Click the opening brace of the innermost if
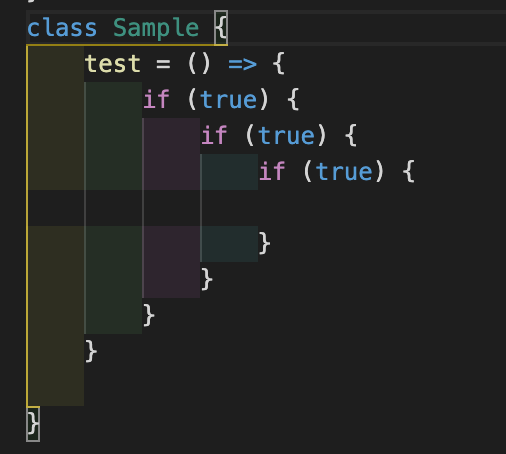Image resolution: width=506 pixels, height=454 pixels. point(409,171)
